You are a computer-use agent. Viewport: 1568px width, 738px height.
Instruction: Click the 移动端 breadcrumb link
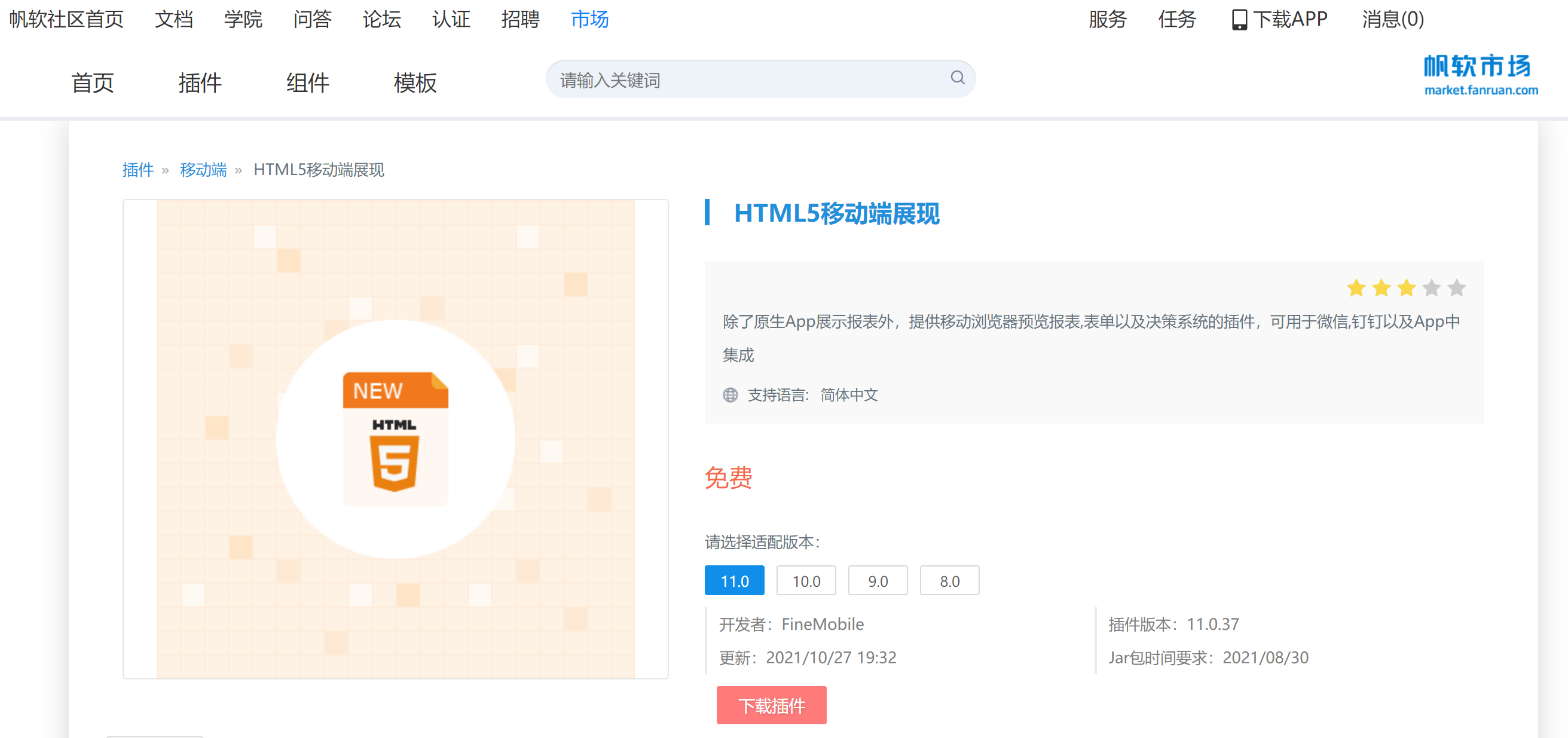click(x=203, y=170)
